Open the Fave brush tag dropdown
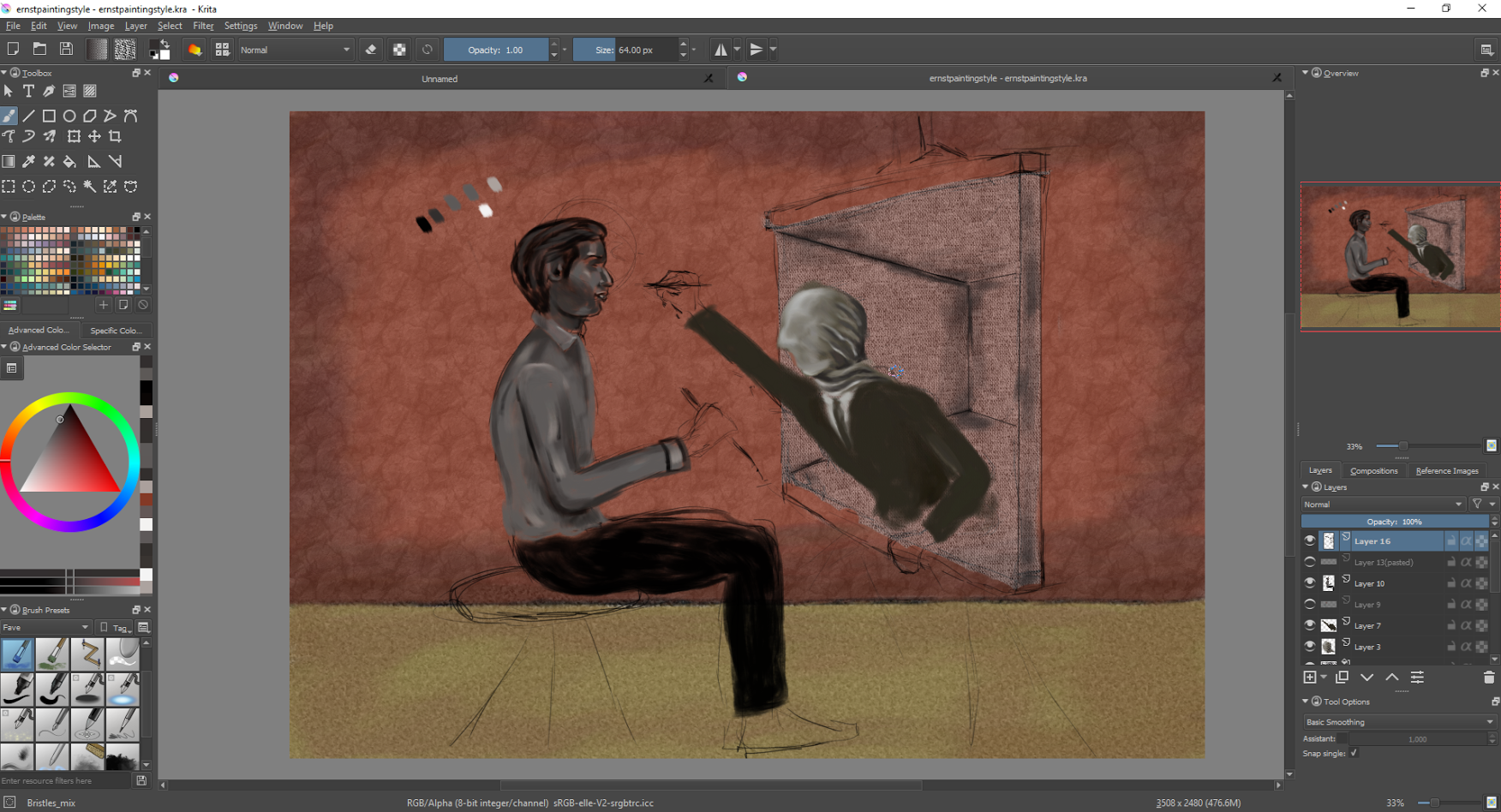The image size is (1501, 812). 45,627
